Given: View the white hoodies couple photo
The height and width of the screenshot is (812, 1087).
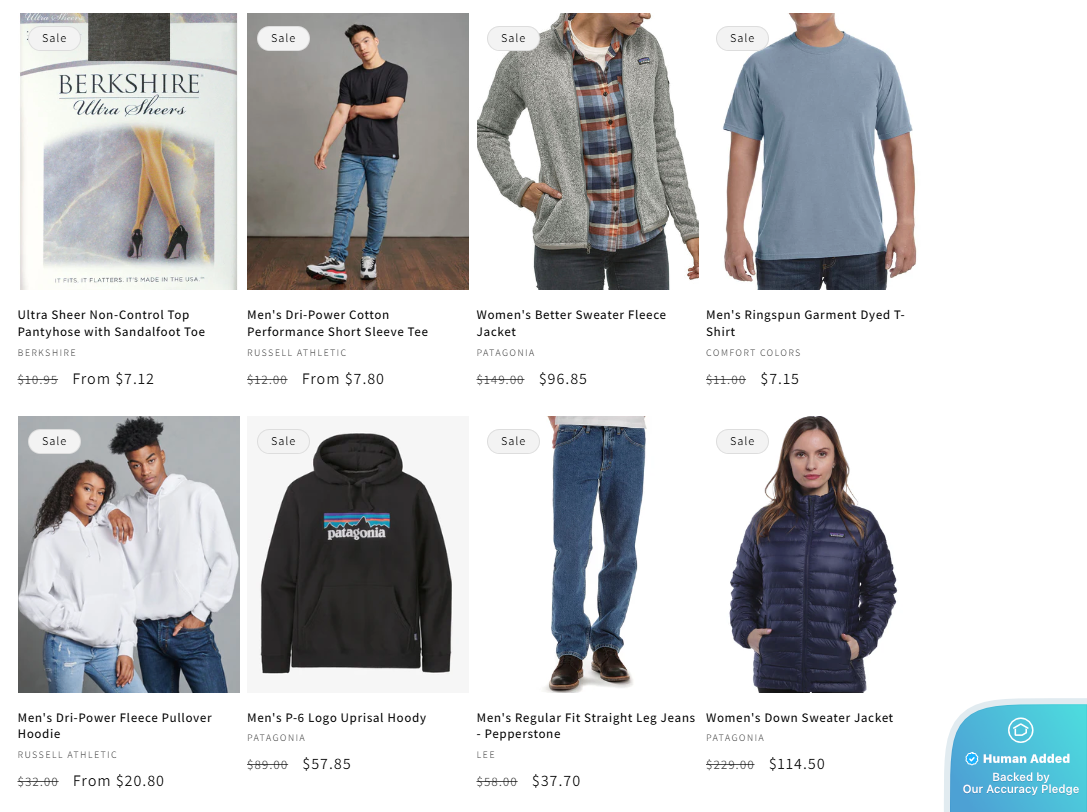Looking at the screenshot, I should point(128,554).
